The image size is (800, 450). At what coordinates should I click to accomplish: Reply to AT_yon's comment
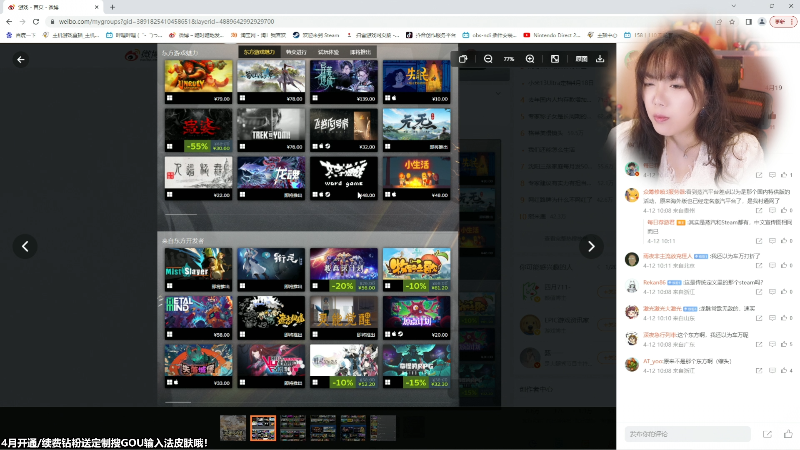point(772,370)
